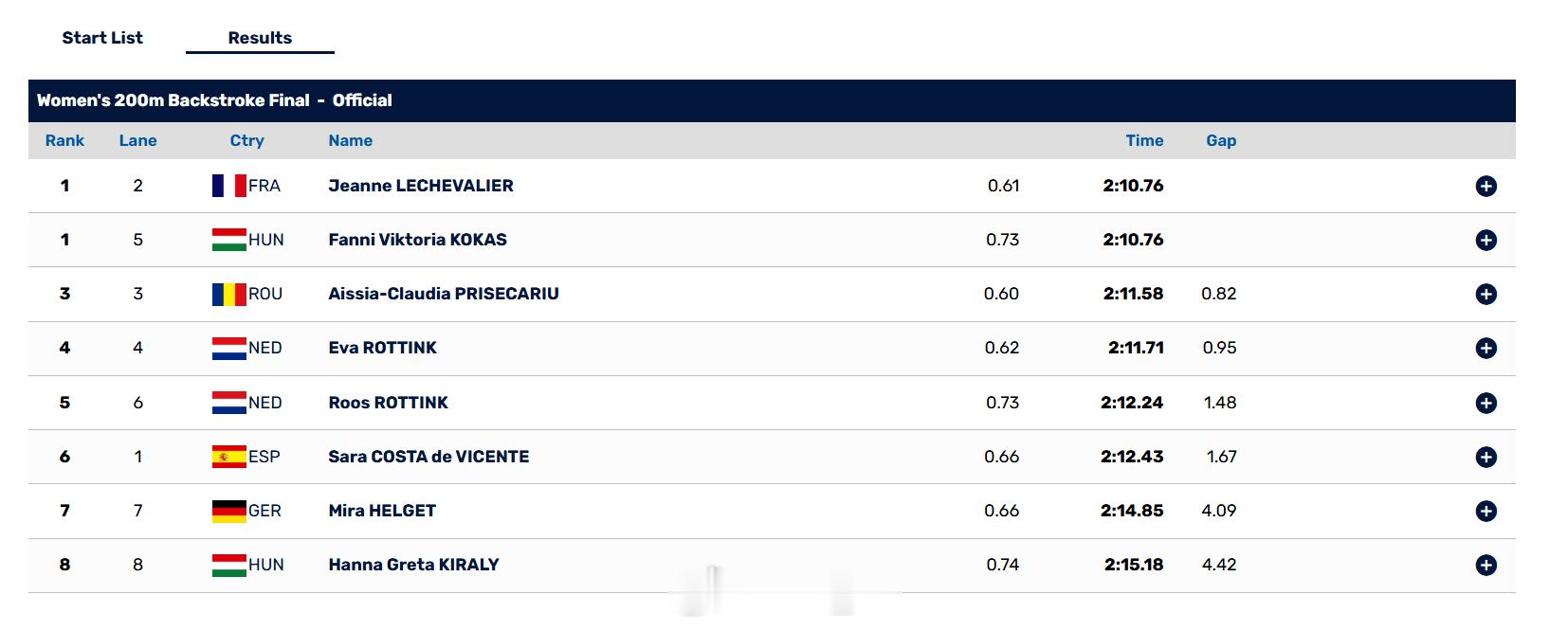Click the Rank column header
The image size is (1568, 631).
[x=64, y=140]
